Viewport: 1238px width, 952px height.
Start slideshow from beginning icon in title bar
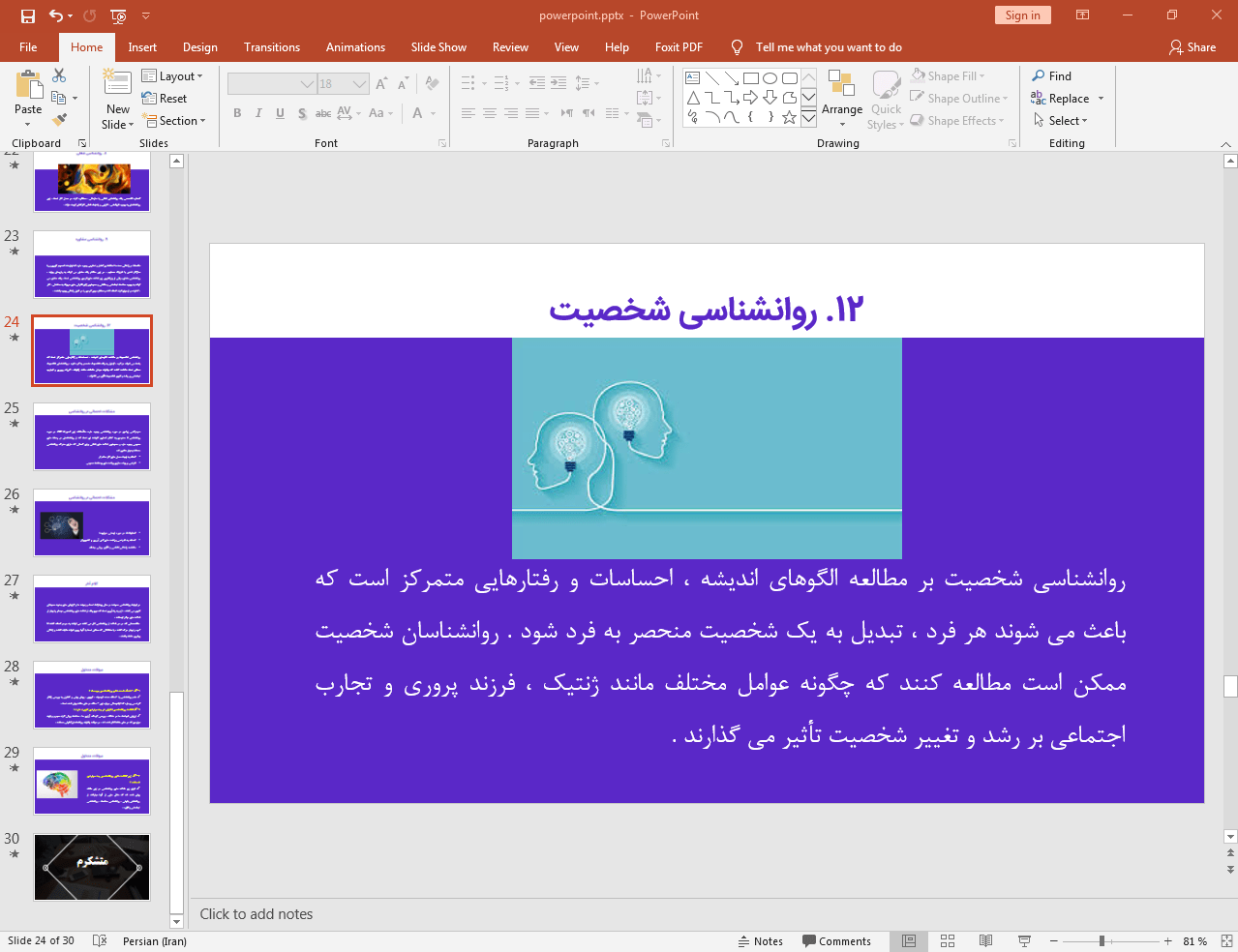coord(118,15)
